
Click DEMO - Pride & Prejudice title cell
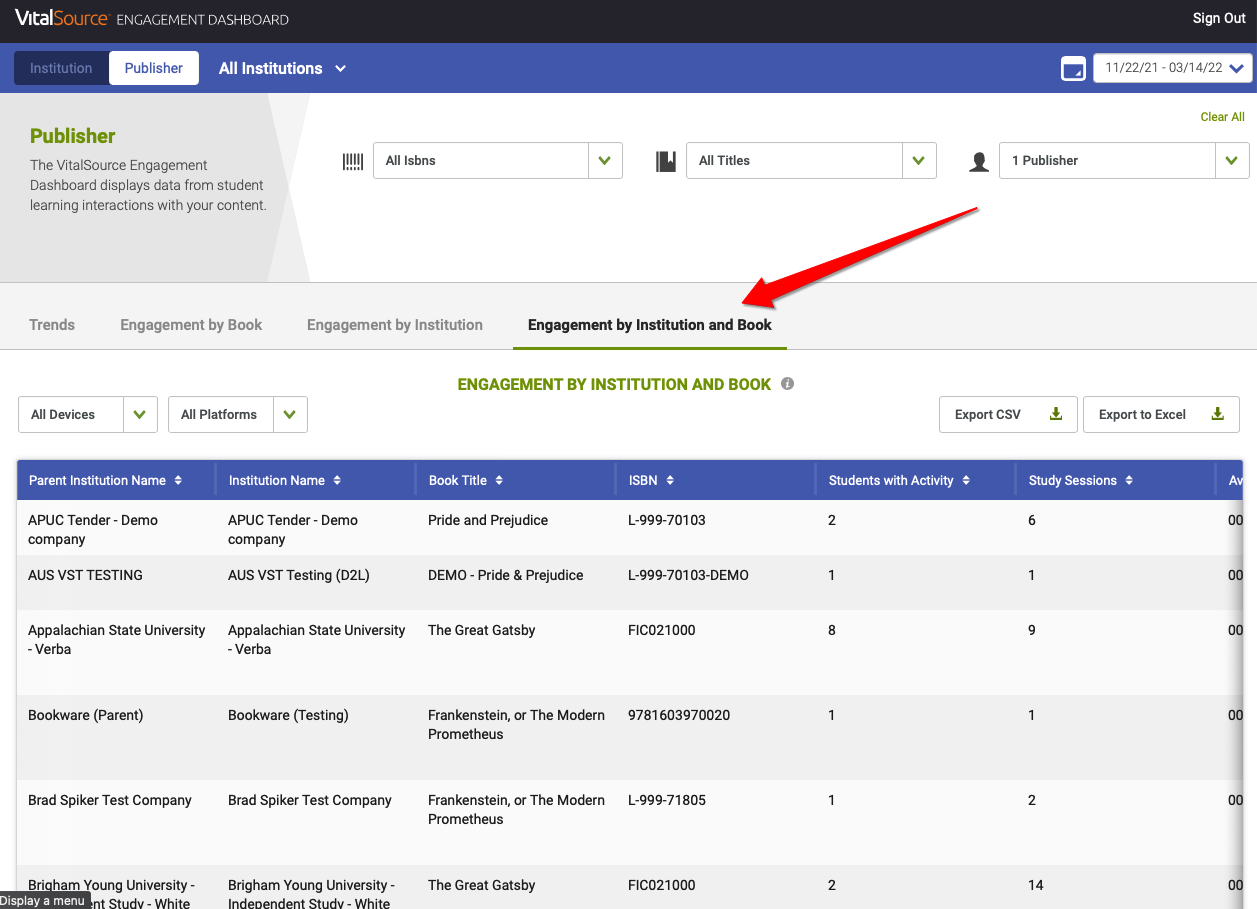coord(506,575)
